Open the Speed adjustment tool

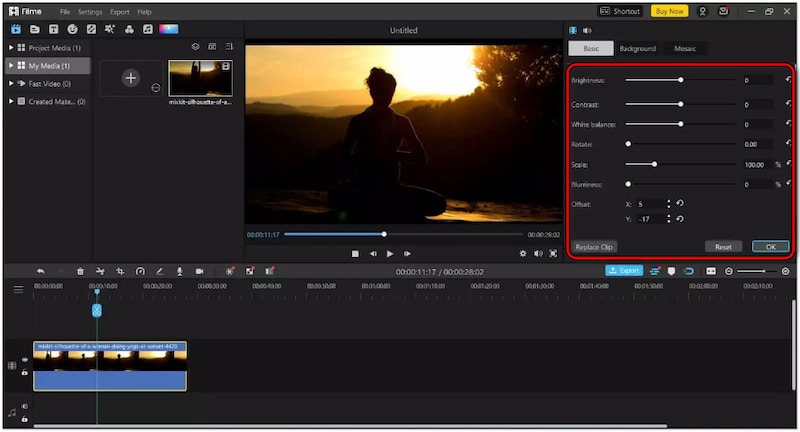[140, 271]
